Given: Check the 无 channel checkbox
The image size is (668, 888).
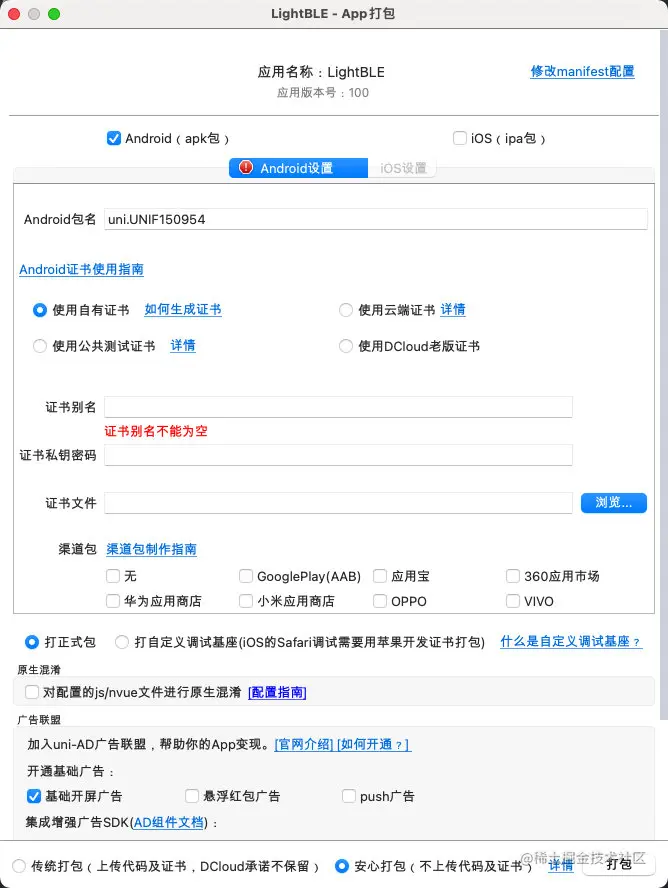Looking at the screenshot, I should (113, 576).
